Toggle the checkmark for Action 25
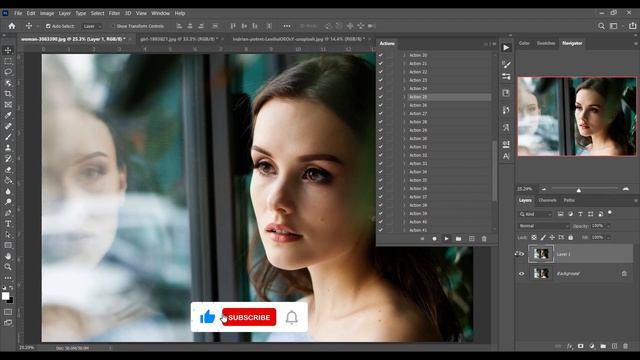 point(381,97)
